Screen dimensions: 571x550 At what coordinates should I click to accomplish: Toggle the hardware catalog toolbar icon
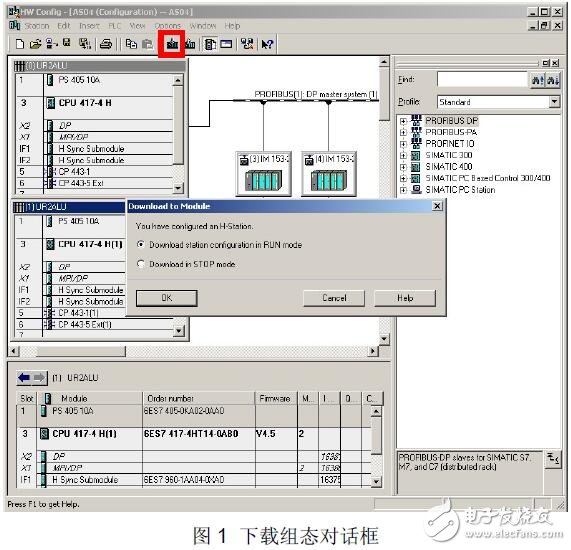click(x=210, y=44)
